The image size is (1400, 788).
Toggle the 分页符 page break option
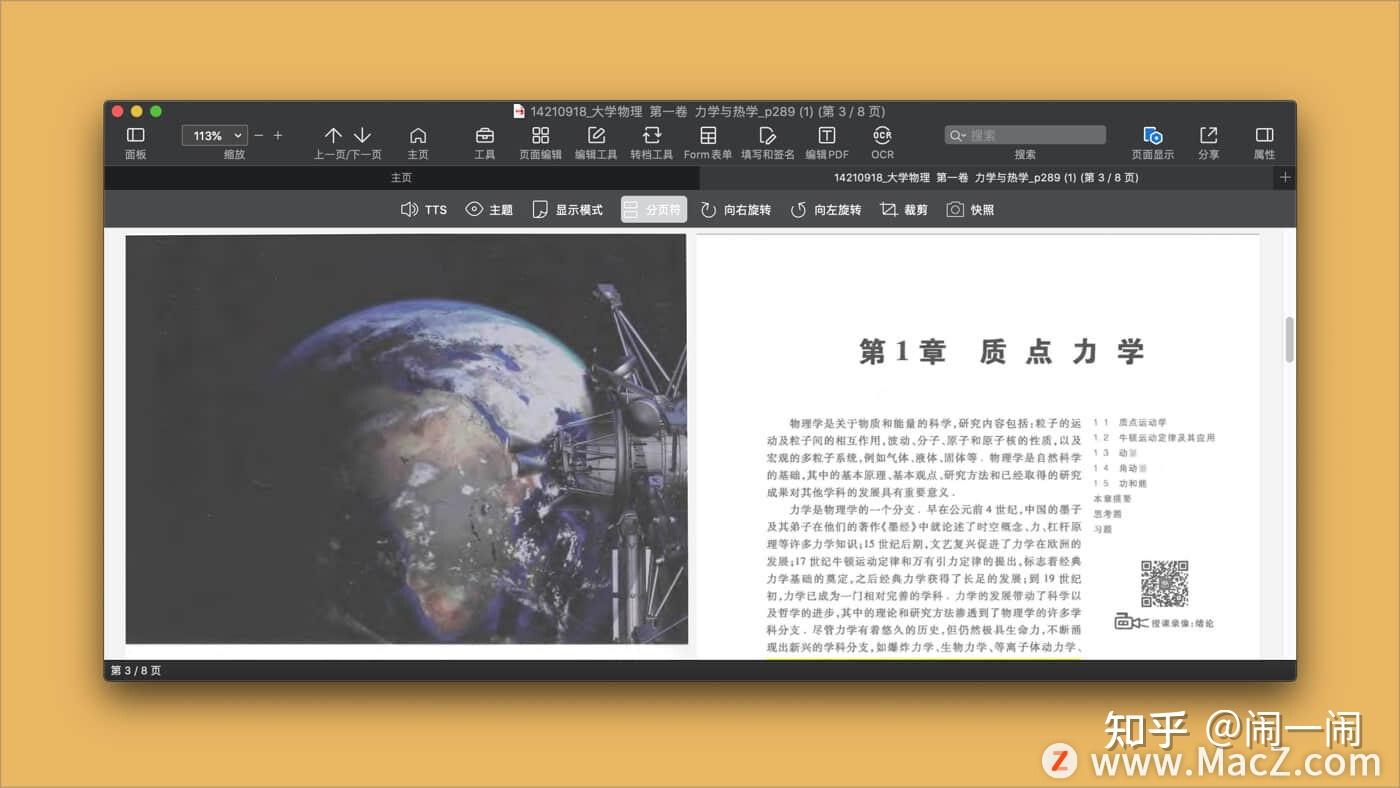coord(653,209)
